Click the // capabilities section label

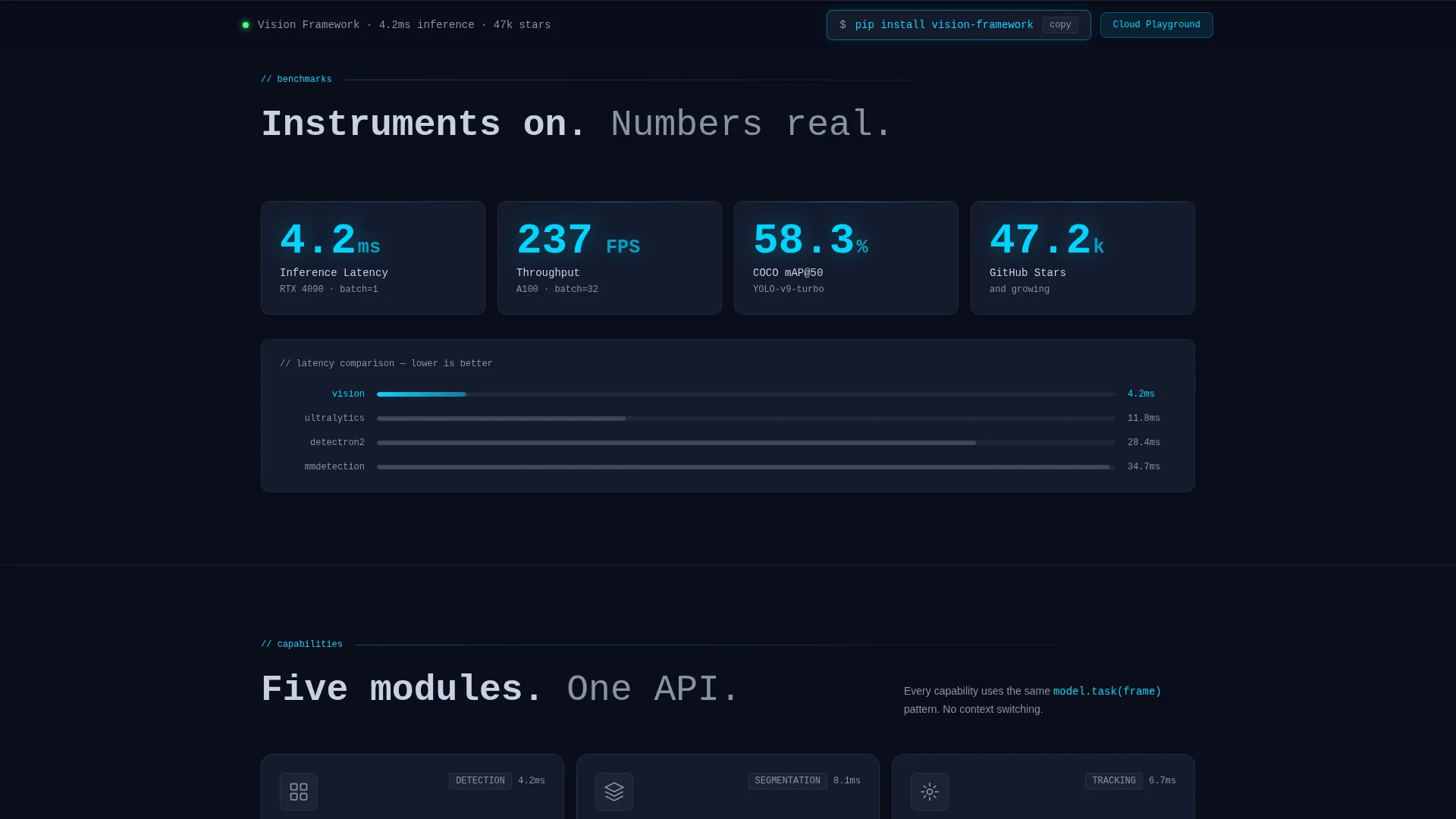pos(302,645)
